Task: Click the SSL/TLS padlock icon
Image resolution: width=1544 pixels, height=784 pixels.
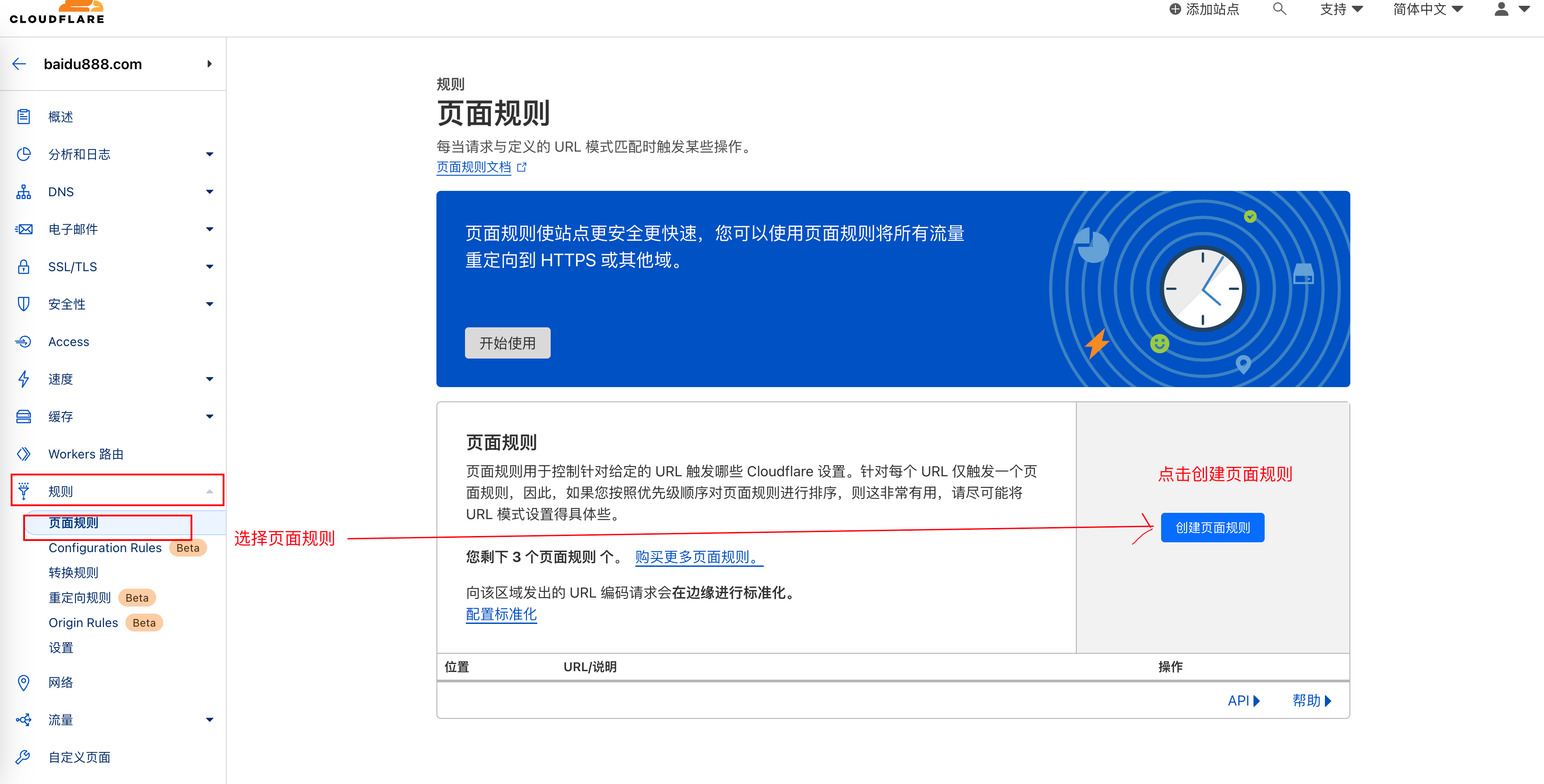Action: [23, 267]
